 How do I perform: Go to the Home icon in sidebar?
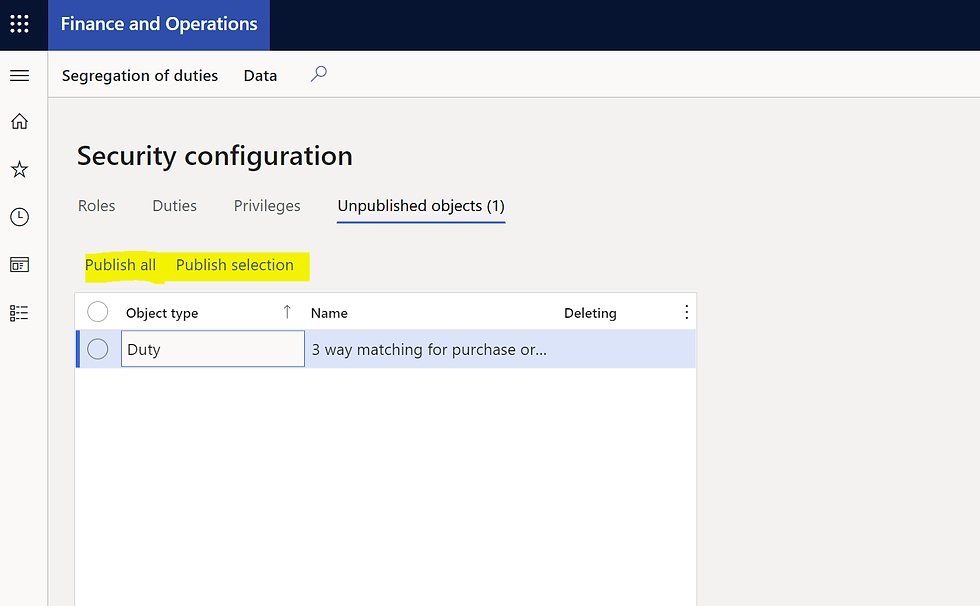point(19,121)
